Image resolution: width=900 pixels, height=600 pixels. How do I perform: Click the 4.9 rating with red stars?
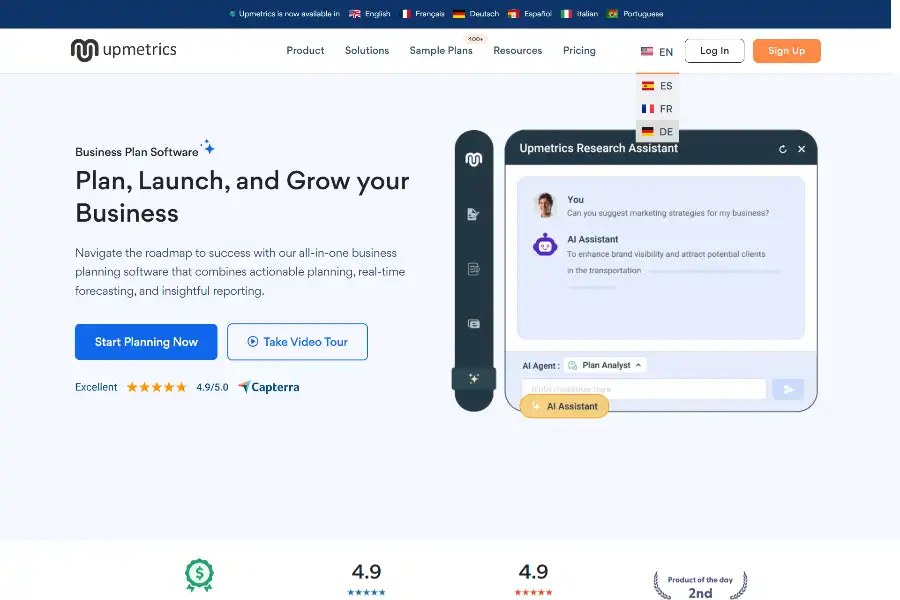(x=533, y=579)
